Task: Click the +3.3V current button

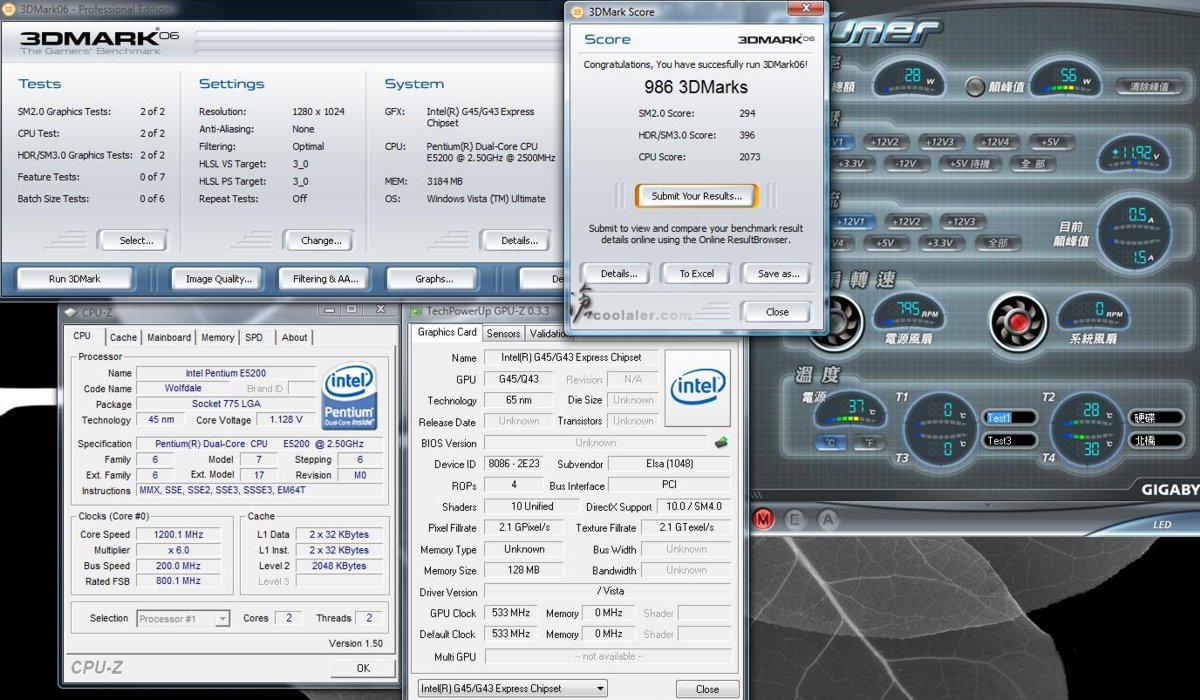Action: click(941, 243)
